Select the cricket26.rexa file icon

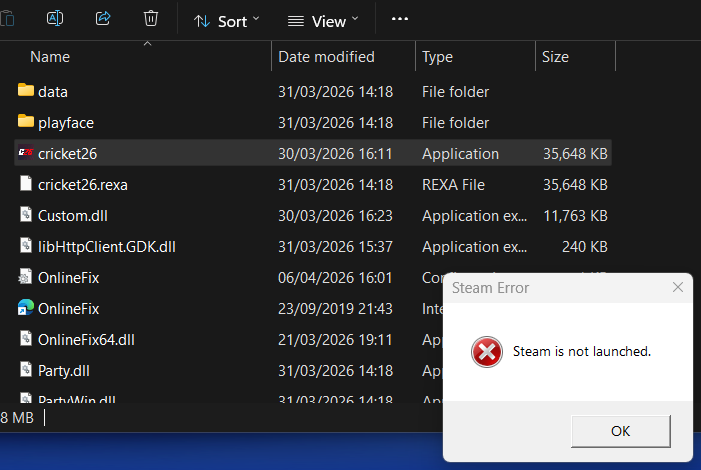click(x=26, y=183)
